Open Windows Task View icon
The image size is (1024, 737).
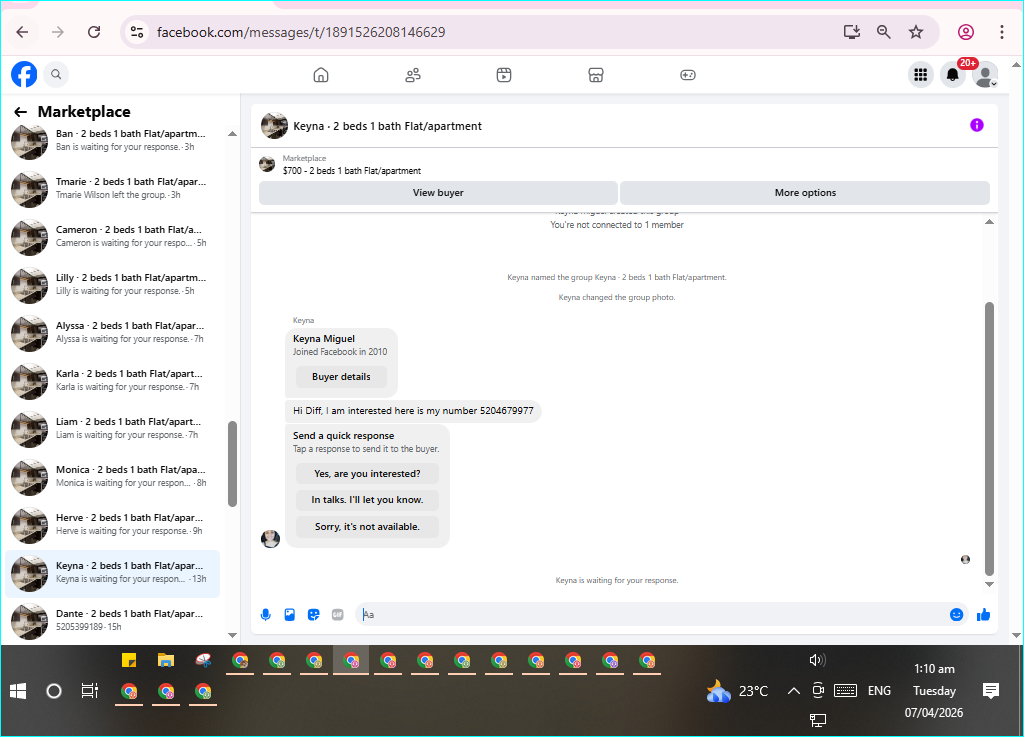point(89,691)
